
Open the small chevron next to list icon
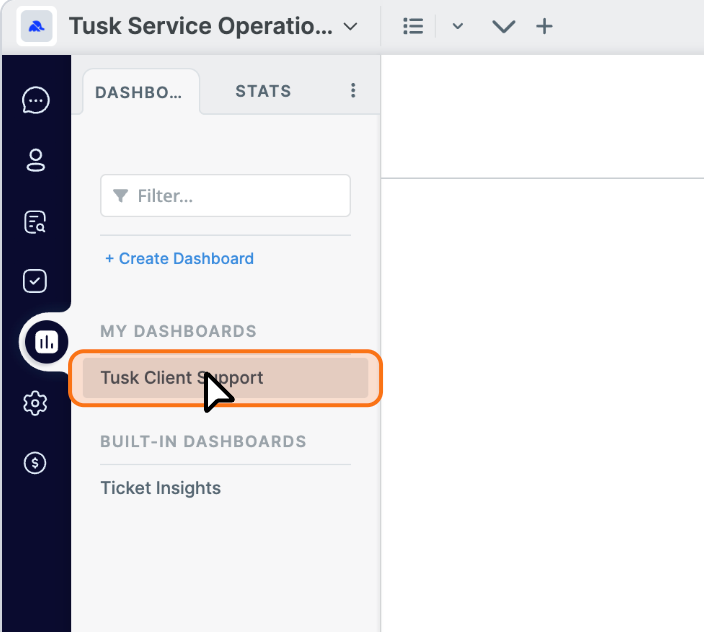(458, 26)
